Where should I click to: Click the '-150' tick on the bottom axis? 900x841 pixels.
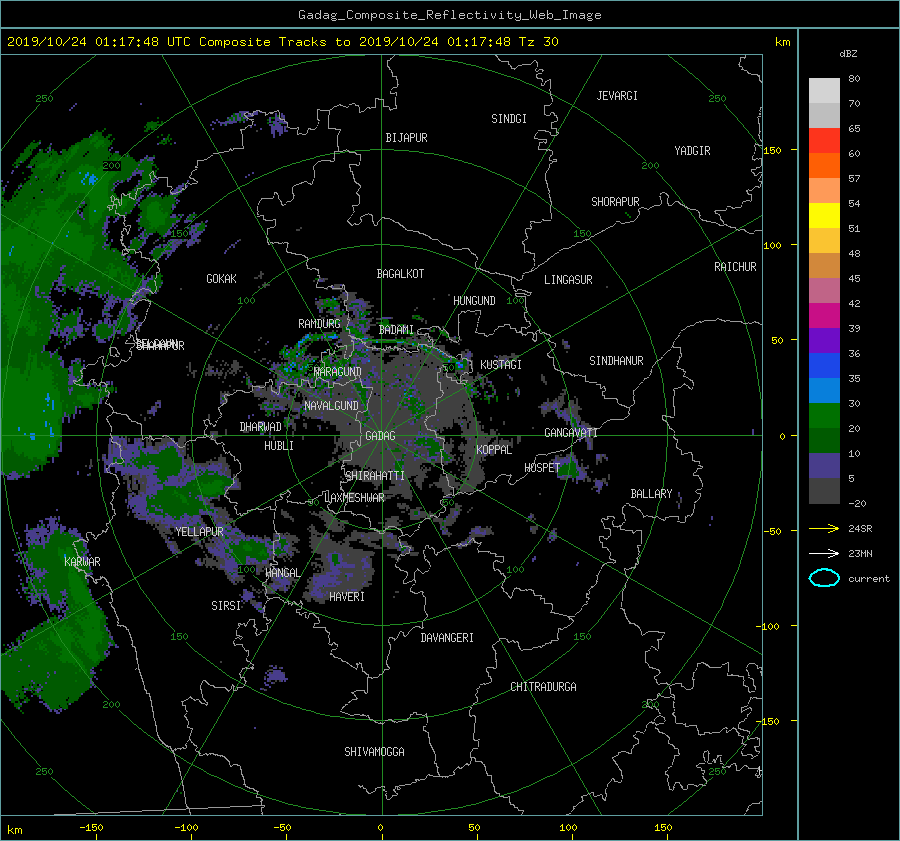pyautogui.click(x=91, y=827)
